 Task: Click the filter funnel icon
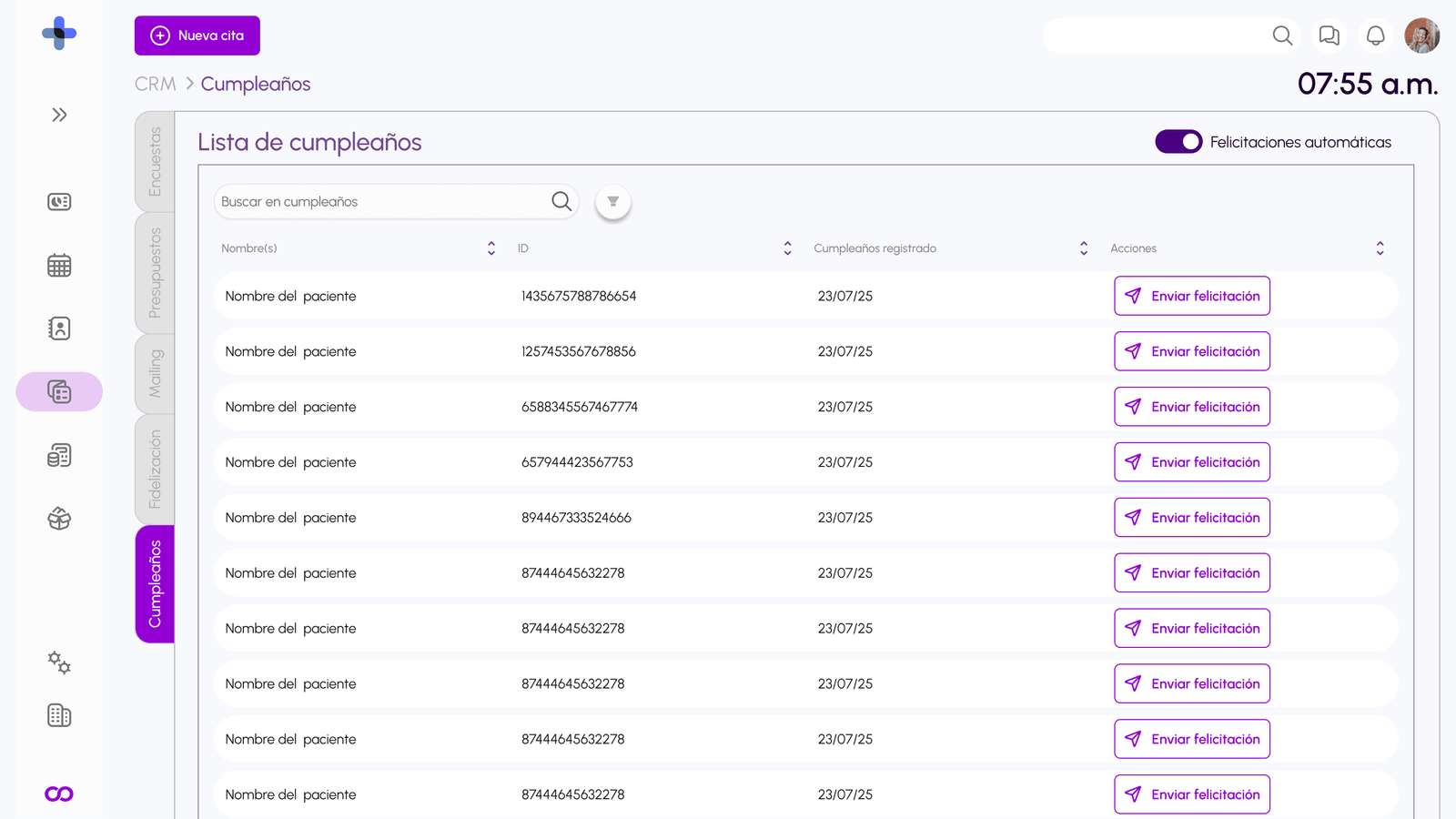click(612, 202)
